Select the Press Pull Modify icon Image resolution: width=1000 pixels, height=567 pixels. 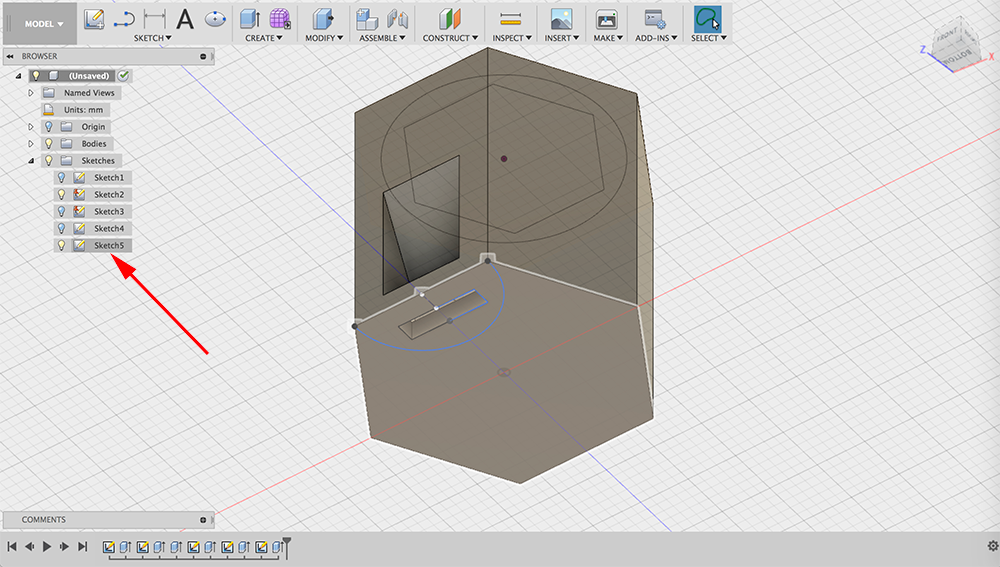tap(323, 19)
